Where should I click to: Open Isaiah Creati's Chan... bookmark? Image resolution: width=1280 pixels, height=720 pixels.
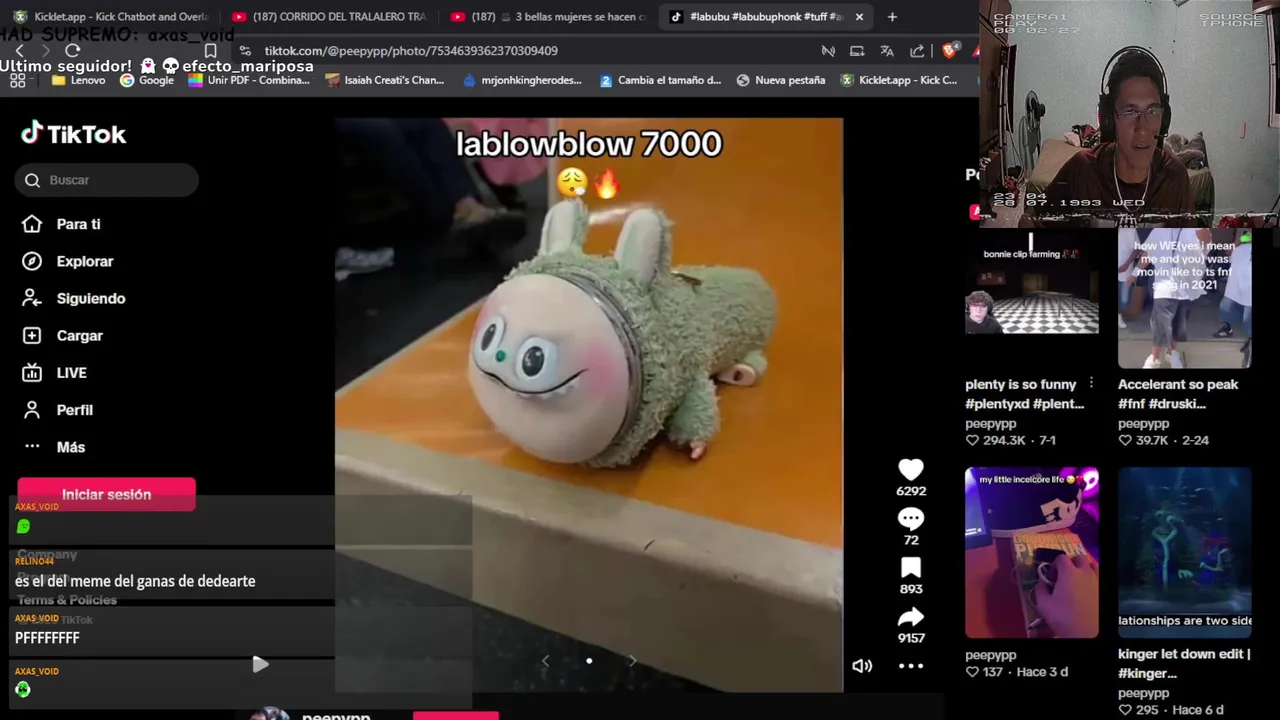385,80
